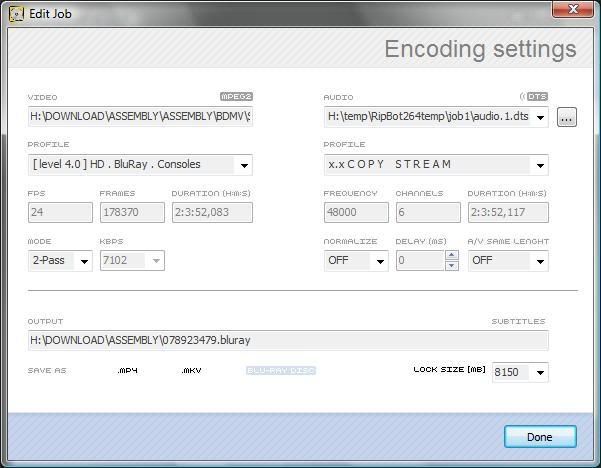Click the Output file path field
Image resolution: width=601 pixels, height=468 pixels.
point(288,340)
